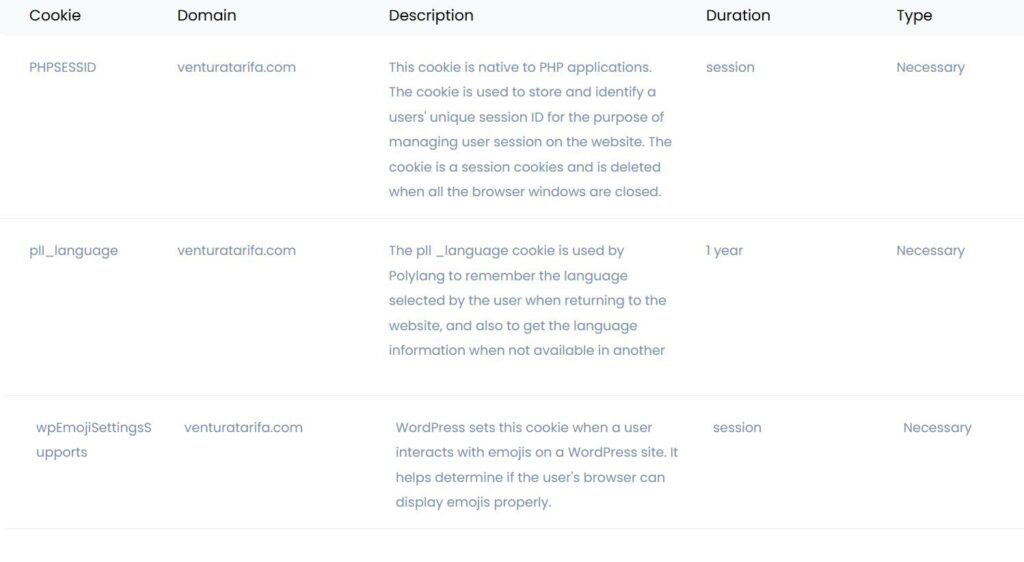This screenshot has height=562, width=1024.
Task: Select the pll_language cookie name
Action: pos(74,251)
